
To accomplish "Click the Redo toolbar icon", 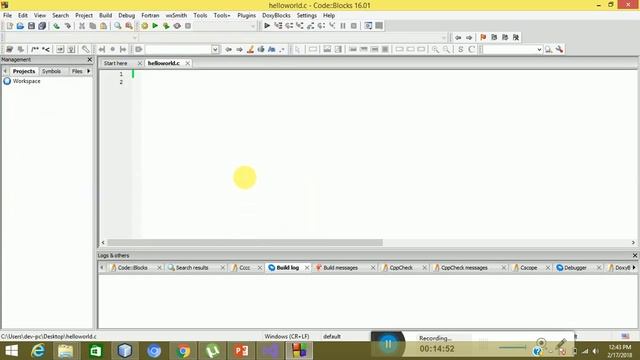I will (68, 26).
